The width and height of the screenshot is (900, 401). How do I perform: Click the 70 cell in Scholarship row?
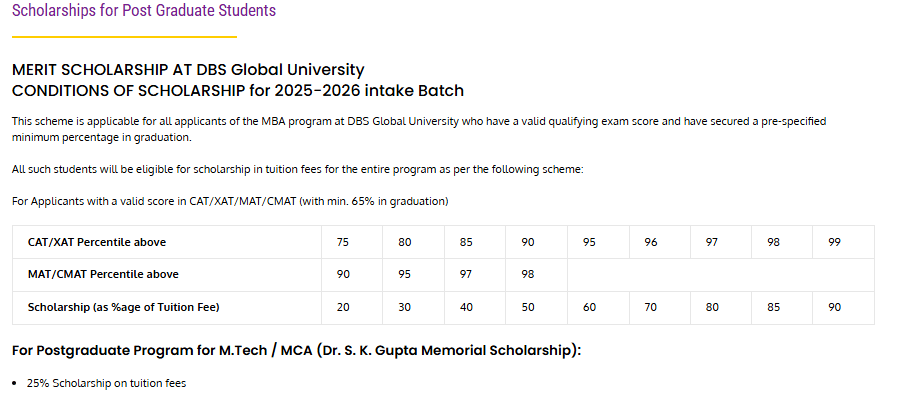(651, 307)
